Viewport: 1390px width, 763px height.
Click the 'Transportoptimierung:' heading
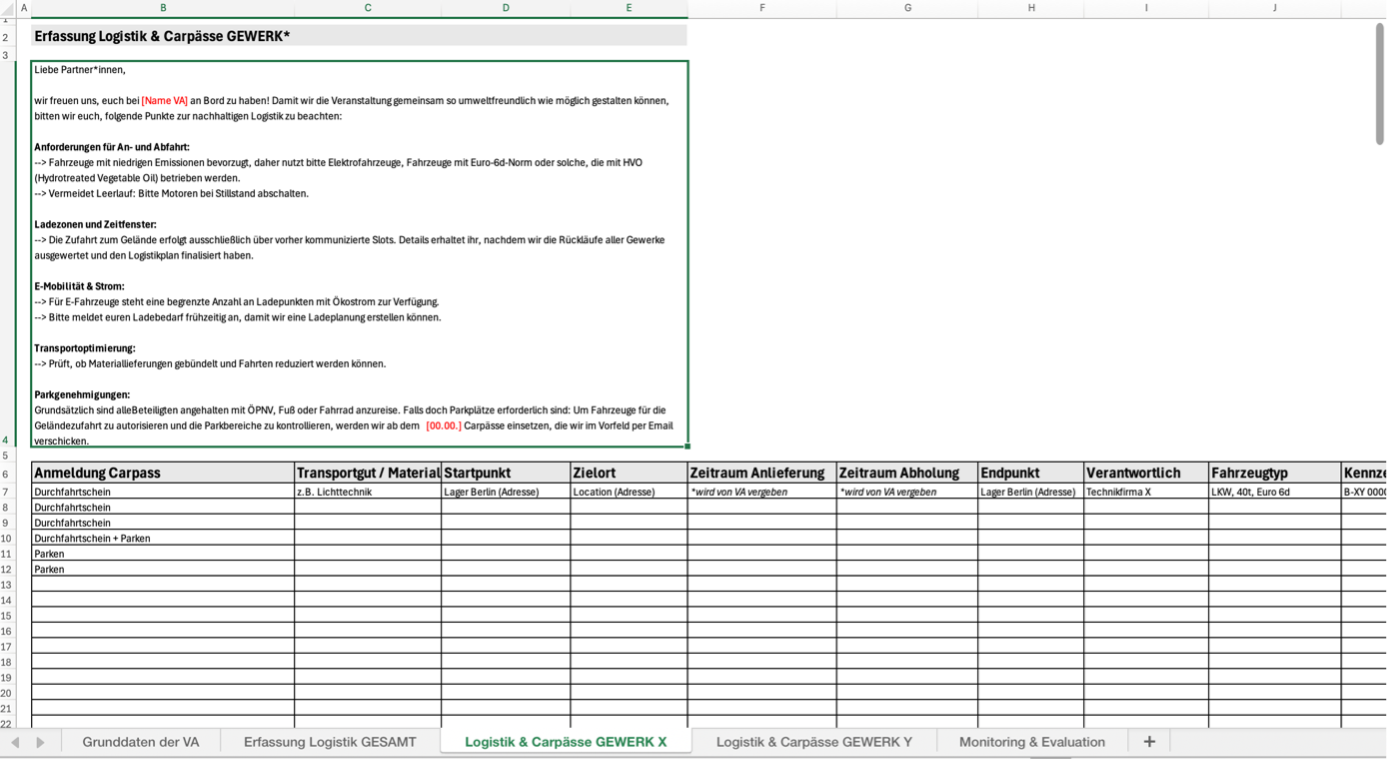pyautogui.click(x=85, y=348)
